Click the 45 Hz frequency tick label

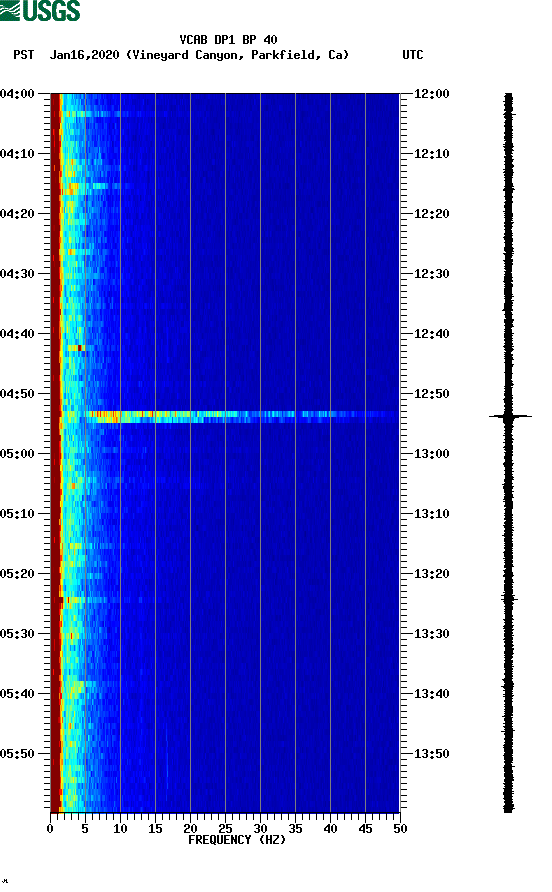365,829
